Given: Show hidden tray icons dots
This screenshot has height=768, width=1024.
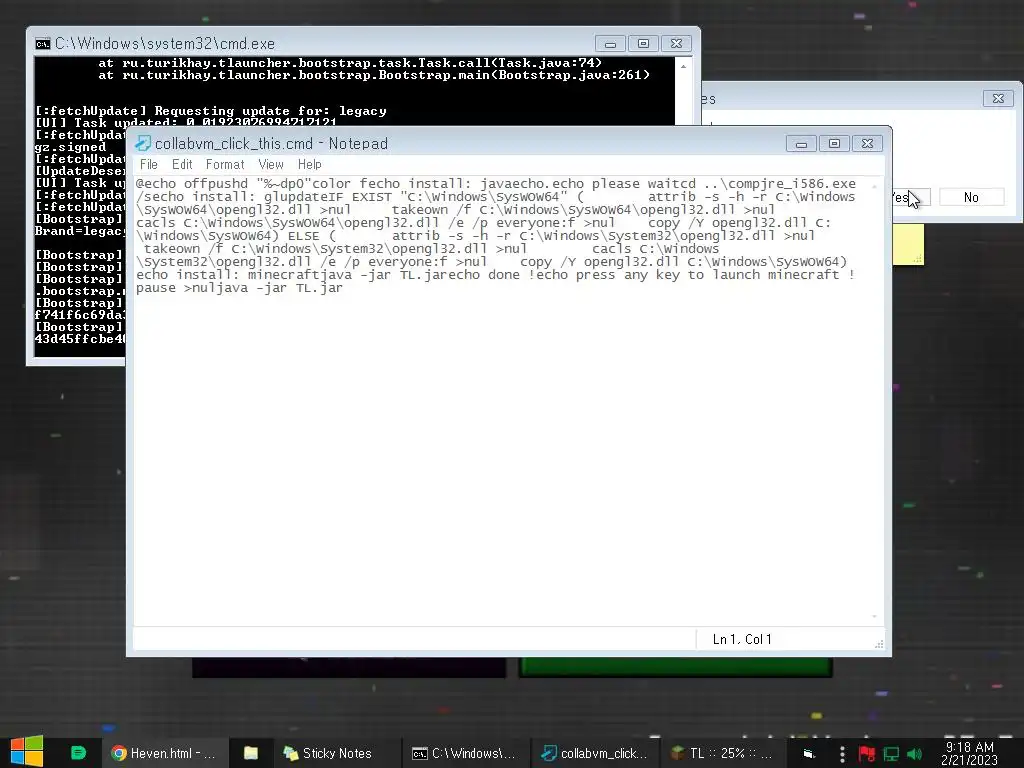Looking at the screenshot, I should [x=842, y=754].
